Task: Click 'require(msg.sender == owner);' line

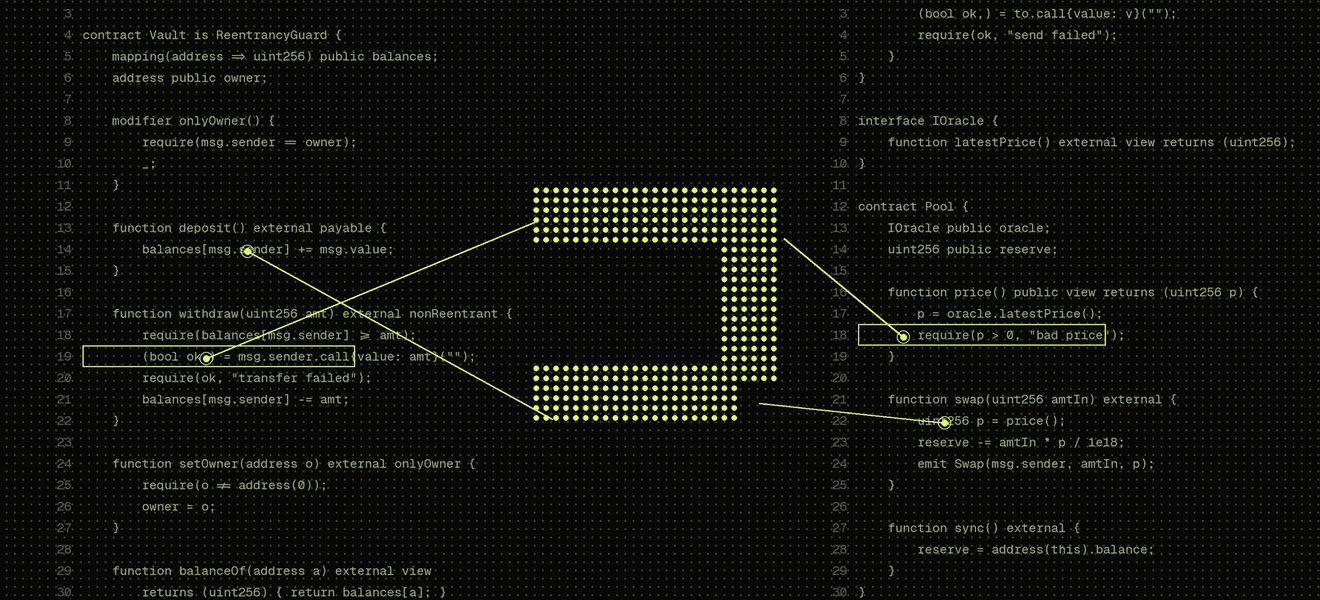Action: point(249,142)
